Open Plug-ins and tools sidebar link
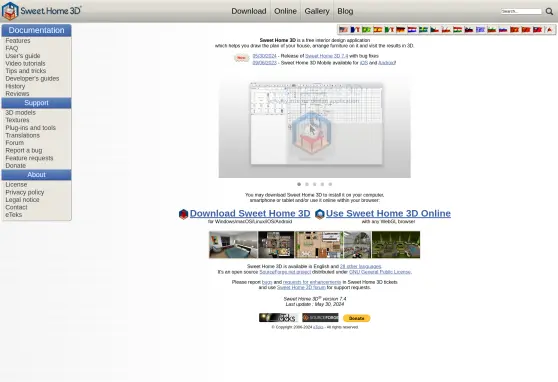This screenshot has width=558, height=382. click(x=31, y=127)
